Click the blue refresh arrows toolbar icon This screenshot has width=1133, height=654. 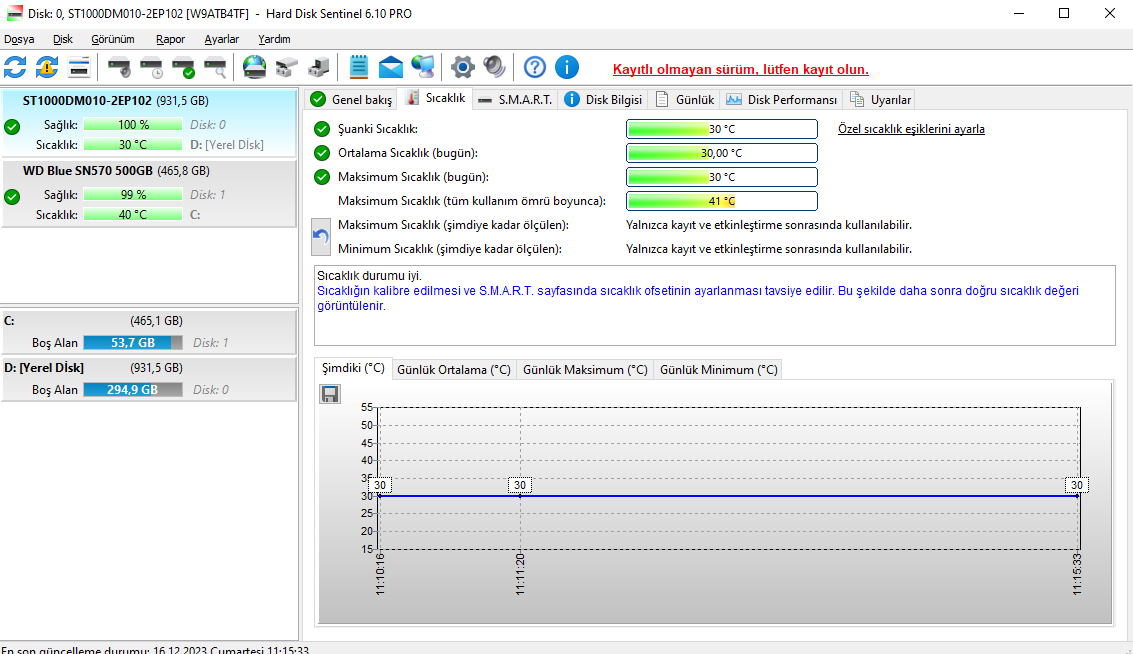point(15,68)
